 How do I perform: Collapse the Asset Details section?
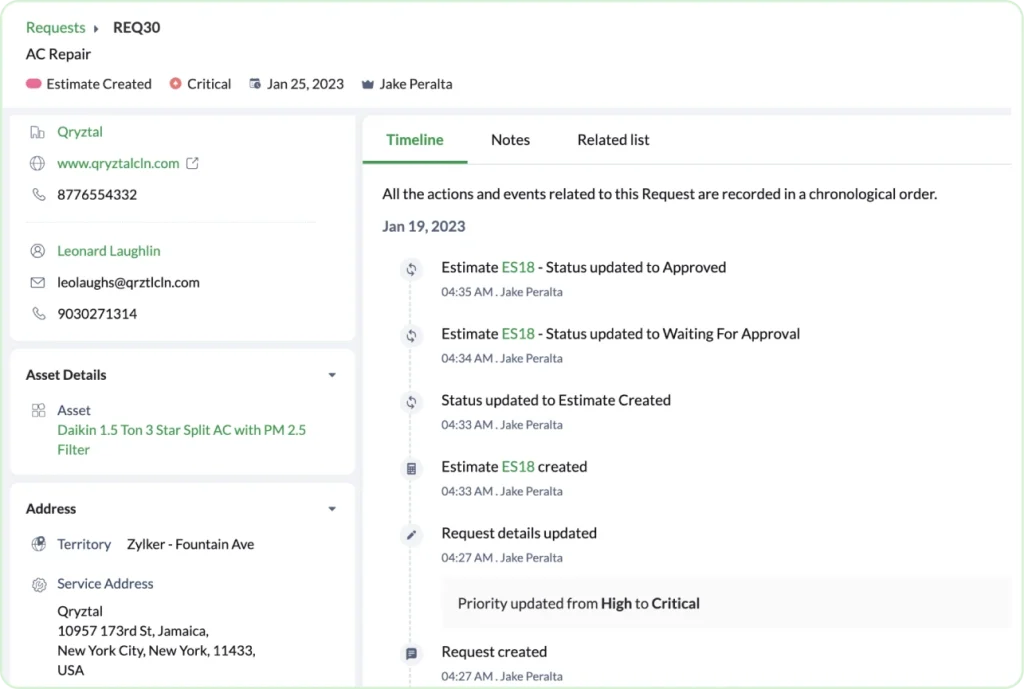tap(332, 375)
